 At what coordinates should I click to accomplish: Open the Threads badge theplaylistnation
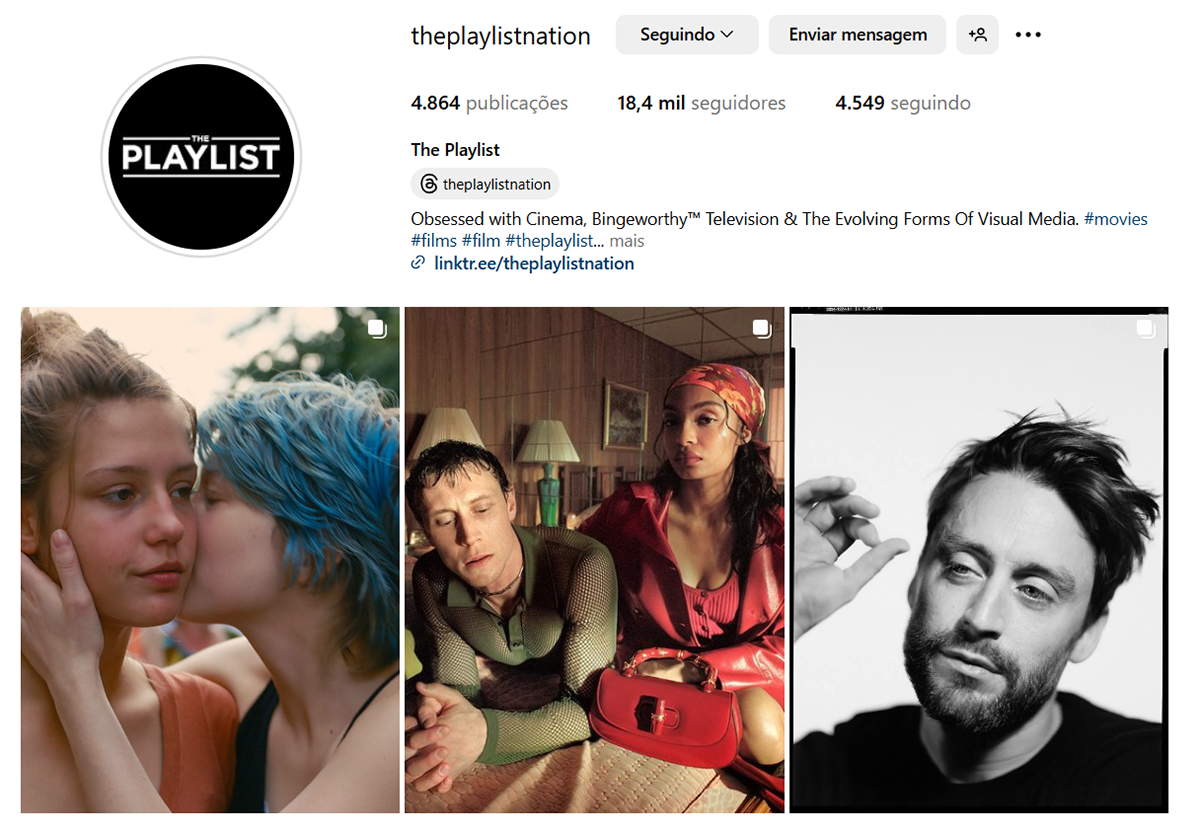coord(485,184)
